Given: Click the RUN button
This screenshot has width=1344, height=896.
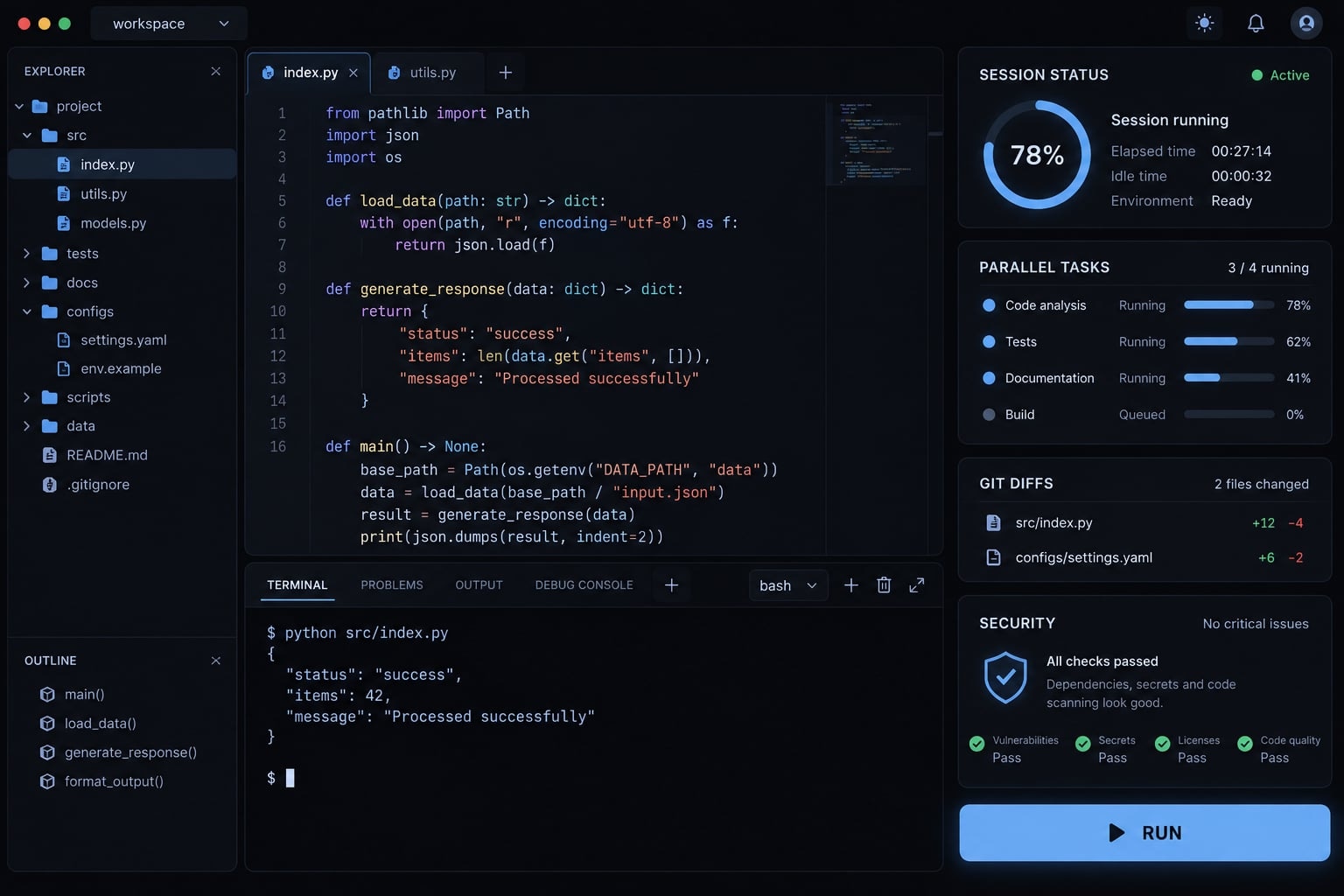Looking at the screenshot, I should pos(1144,833).
